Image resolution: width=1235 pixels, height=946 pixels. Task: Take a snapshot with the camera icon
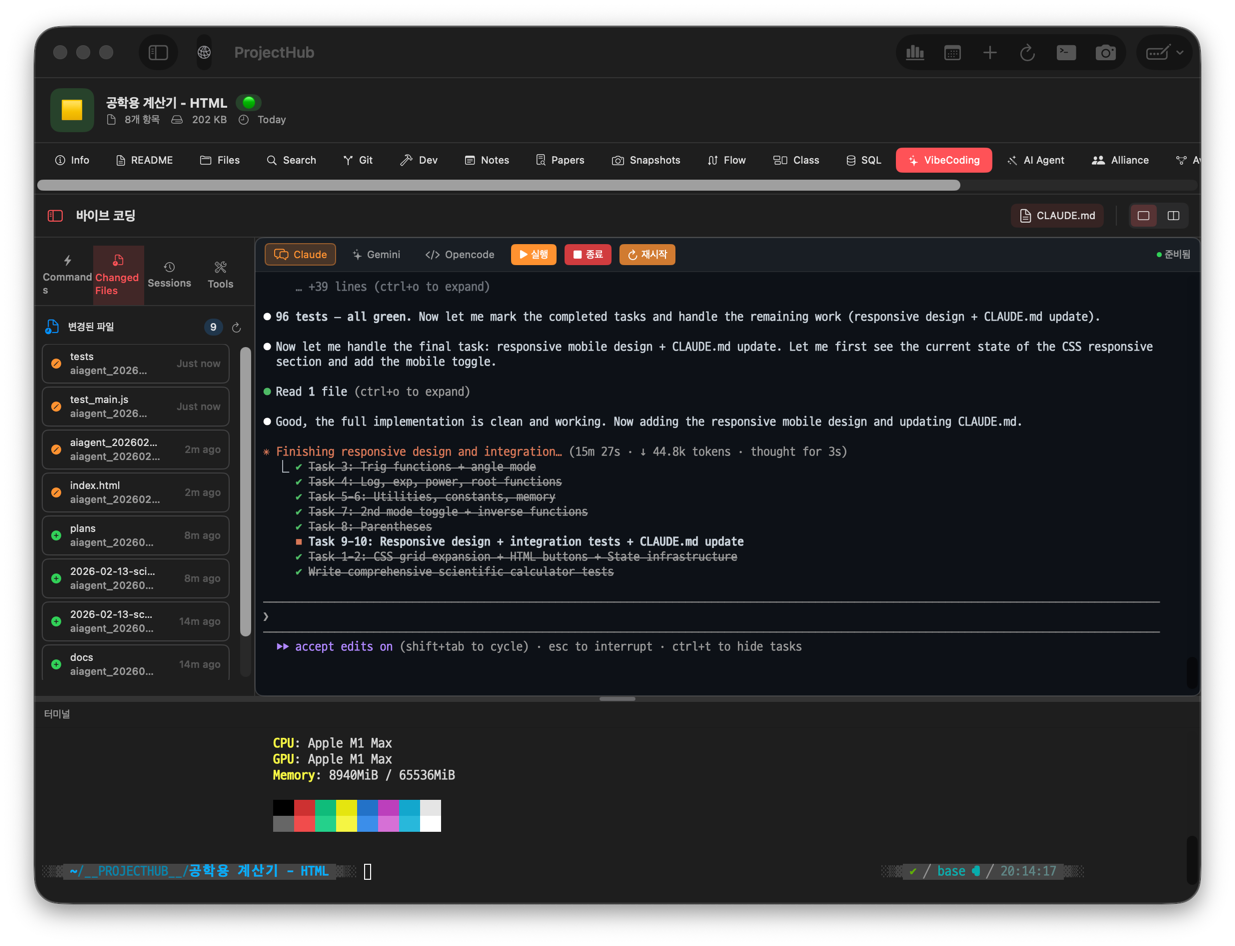1105,53
